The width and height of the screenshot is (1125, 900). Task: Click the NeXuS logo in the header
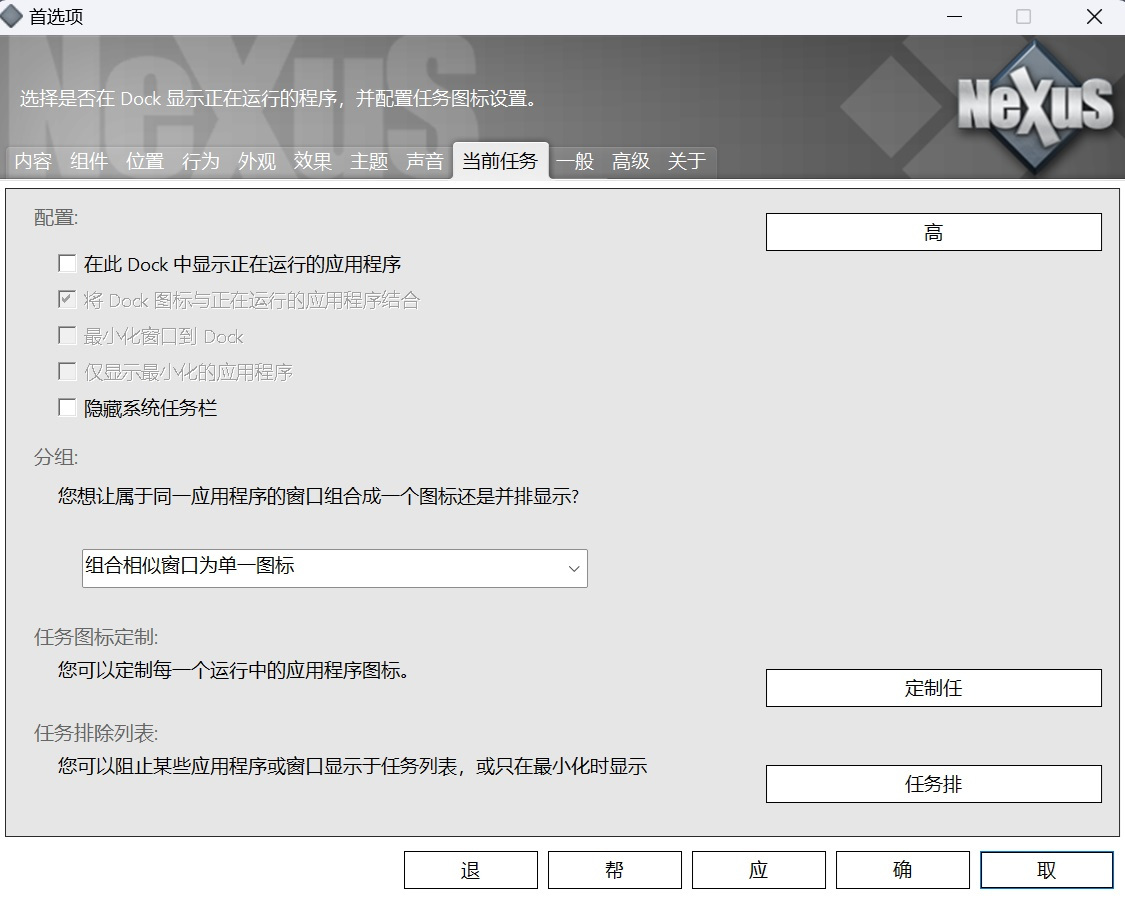[1034, 105]
